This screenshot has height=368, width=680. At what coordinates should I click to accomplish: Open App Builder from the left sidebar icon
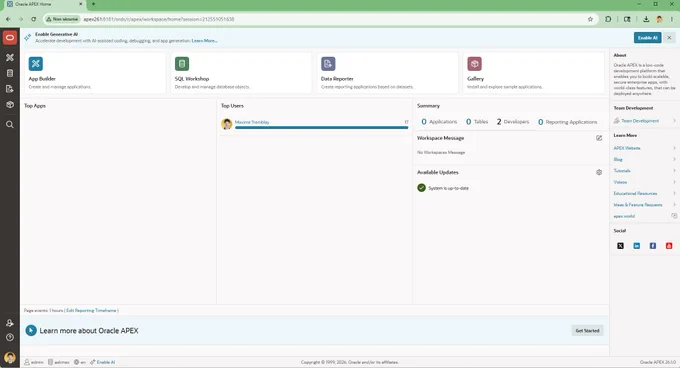click(x=10, y=57)
